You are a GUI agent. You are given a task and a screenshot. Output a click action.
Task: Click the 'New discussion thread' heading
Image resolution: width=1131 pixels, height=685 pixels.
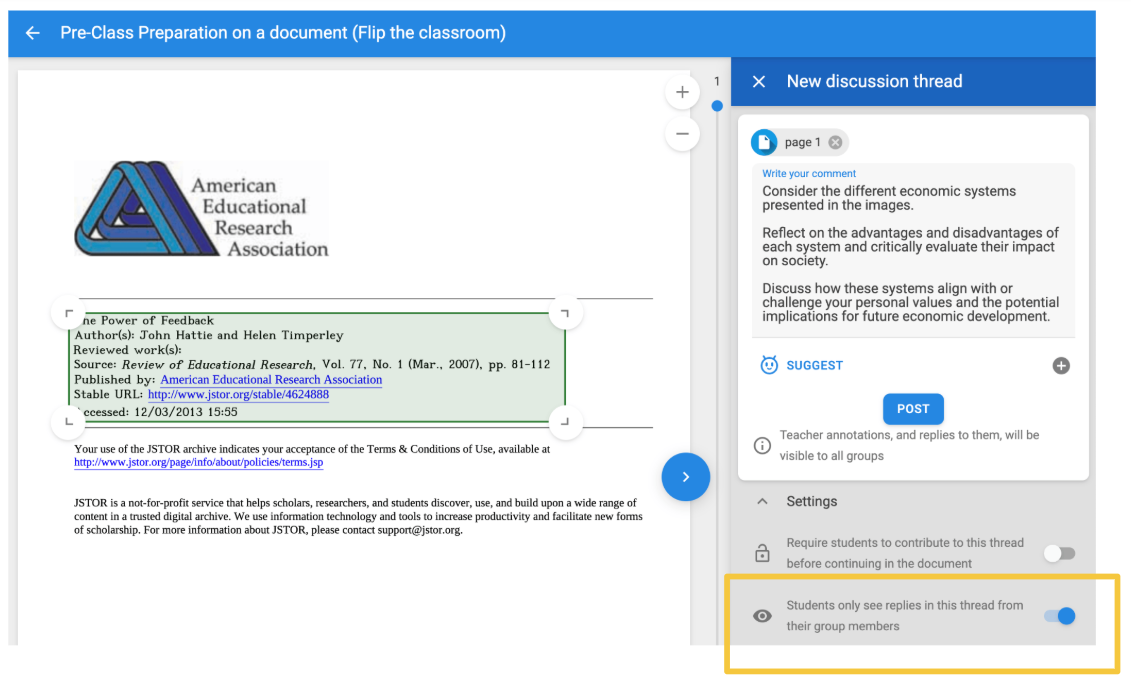pyautogui.click(x=874, y=81)
